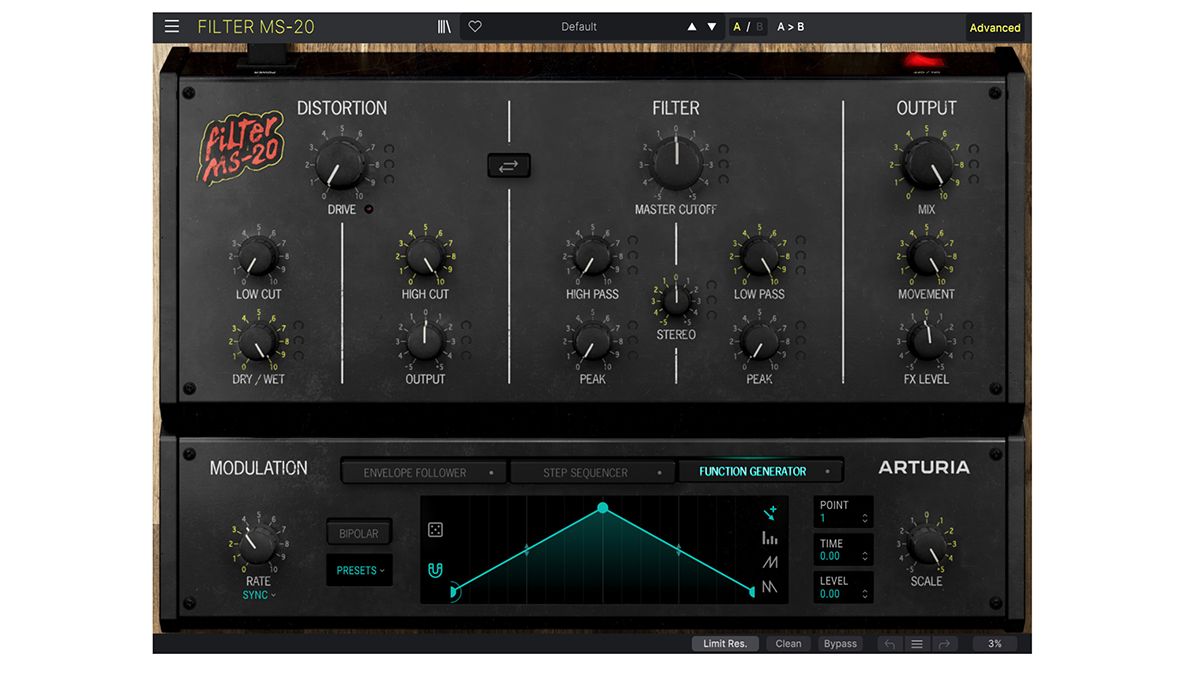This screenshot has height=675, width=1200.
Task: Toggle Clean mode
Action: 789,644
